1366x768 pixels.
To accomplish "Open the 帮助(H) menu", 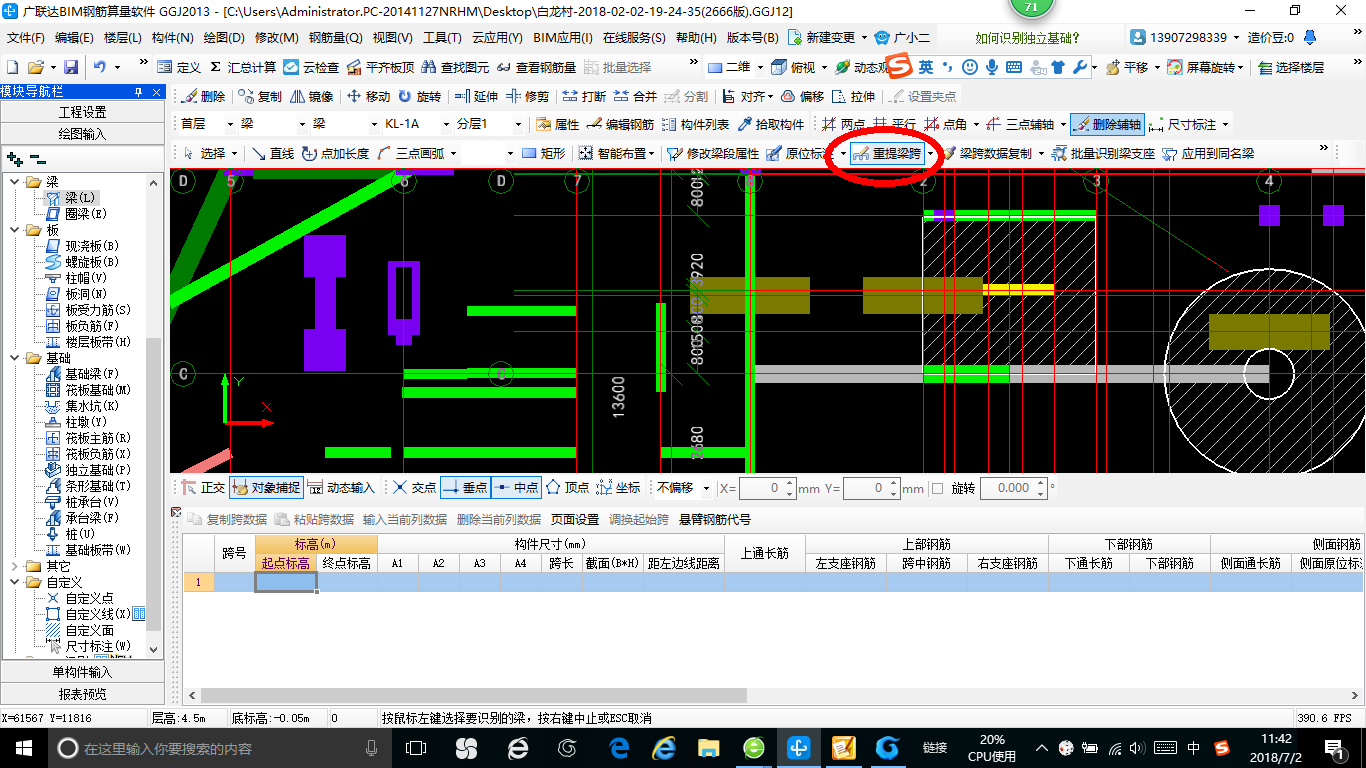I will [696, 38].
